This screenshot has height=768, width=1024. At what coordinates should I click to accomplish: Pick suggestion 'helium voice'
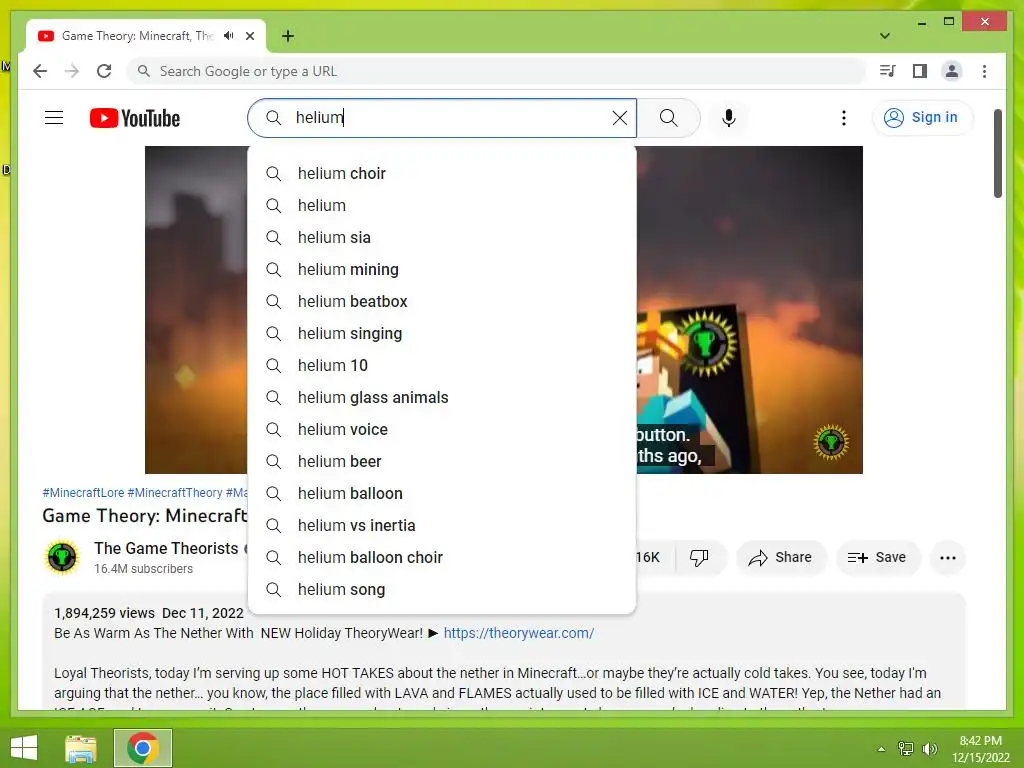[x=441, y=429]
